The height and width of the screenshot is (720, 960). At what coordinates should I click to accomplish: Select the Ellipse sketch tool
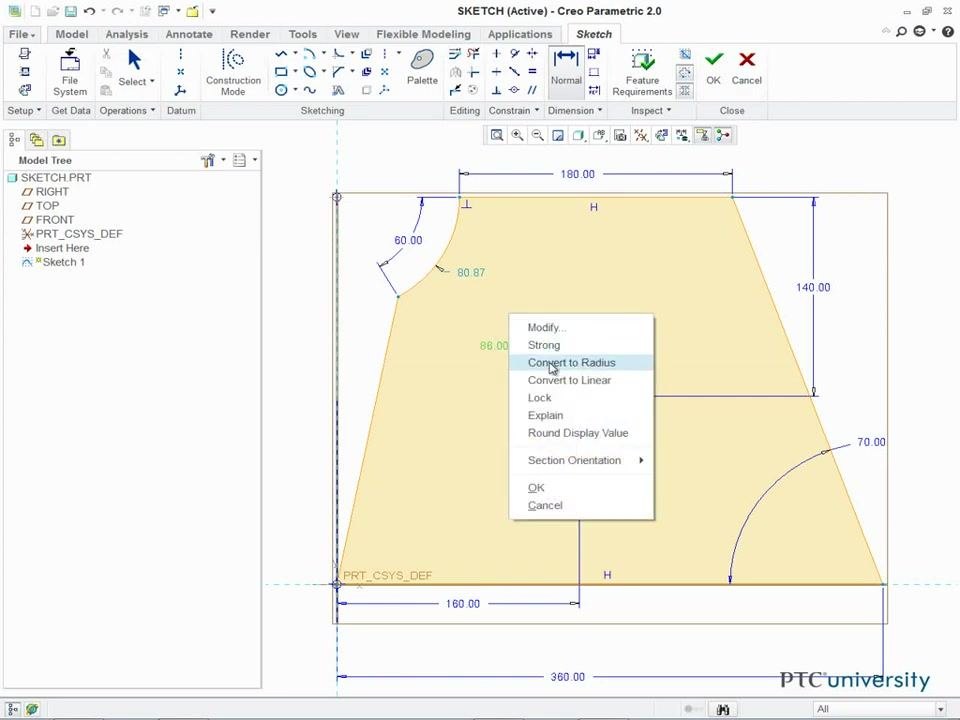point(309,72)
